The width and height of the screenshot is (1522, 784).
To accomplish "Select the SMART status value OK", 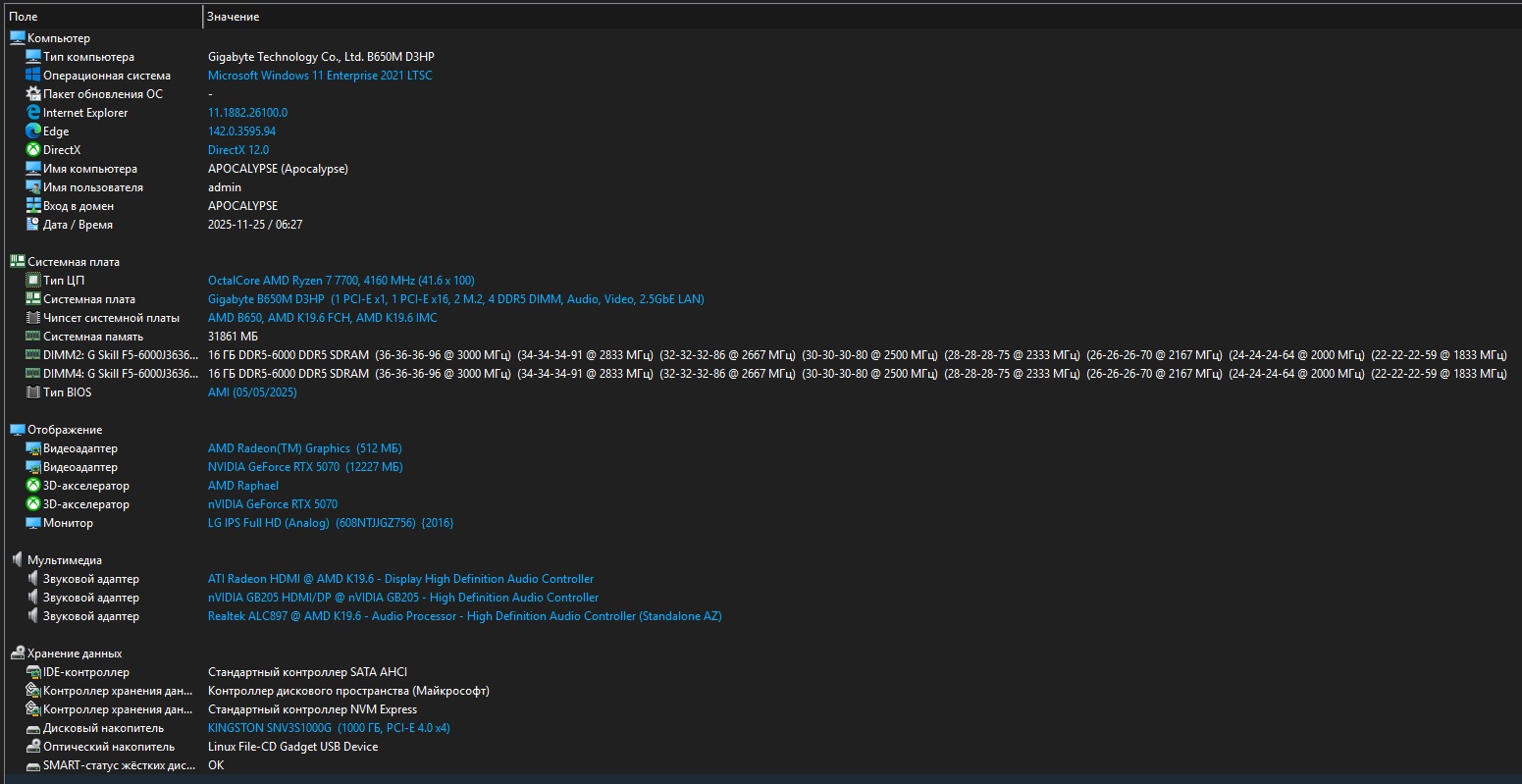I will 216,765.
